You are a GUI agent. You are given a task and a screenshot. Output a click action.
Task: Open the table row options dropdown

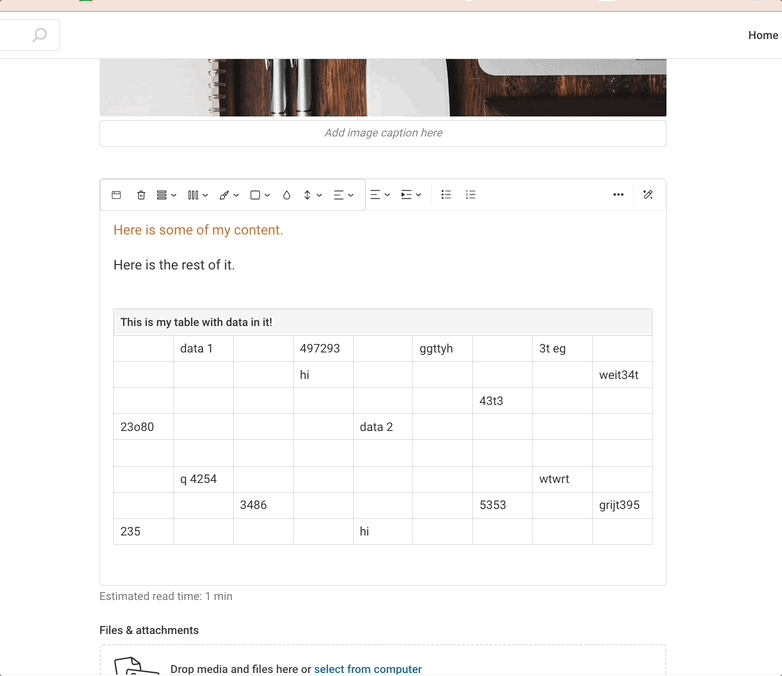coord(167,195)
